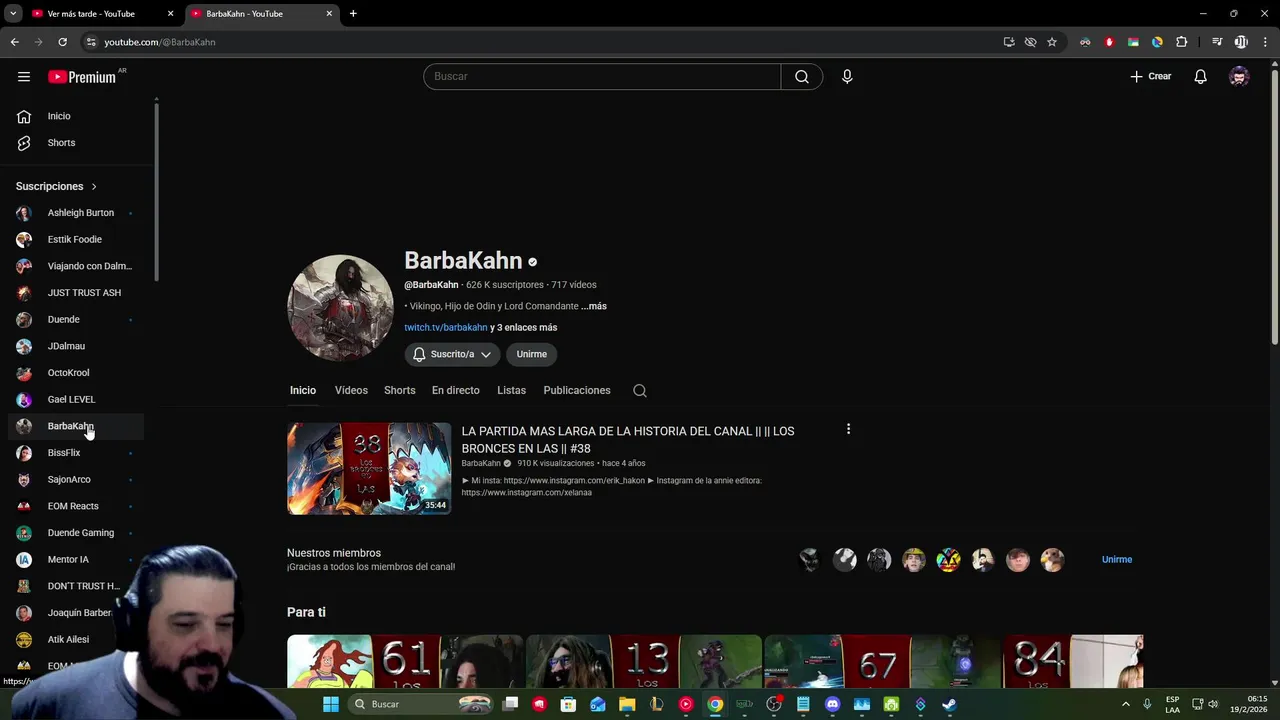1280x720 pixels.
Task: Play featured video thumbnail #38
Action: (369, 469)
